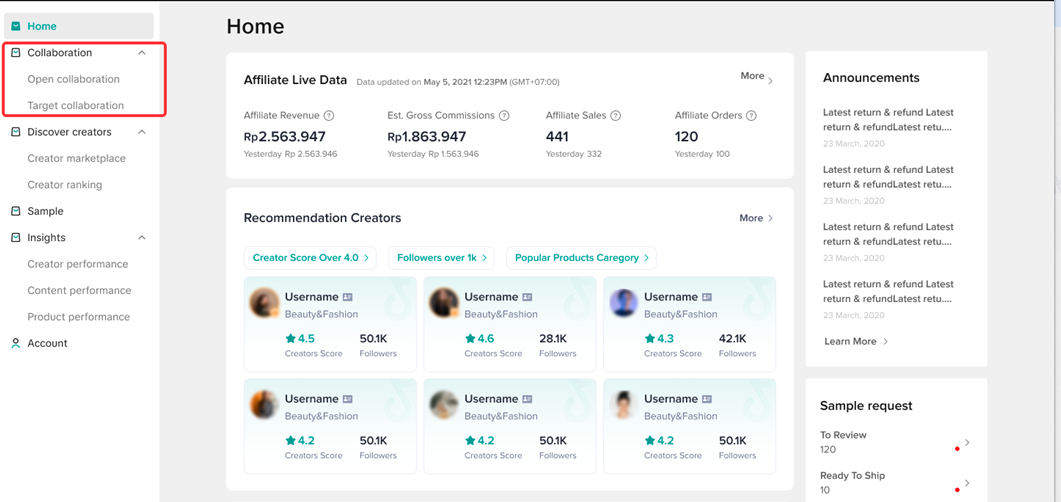Viewport: 1061px width, 502px height.
Task: Collapse the Discover creators section chevron
Action: point(142,132)
